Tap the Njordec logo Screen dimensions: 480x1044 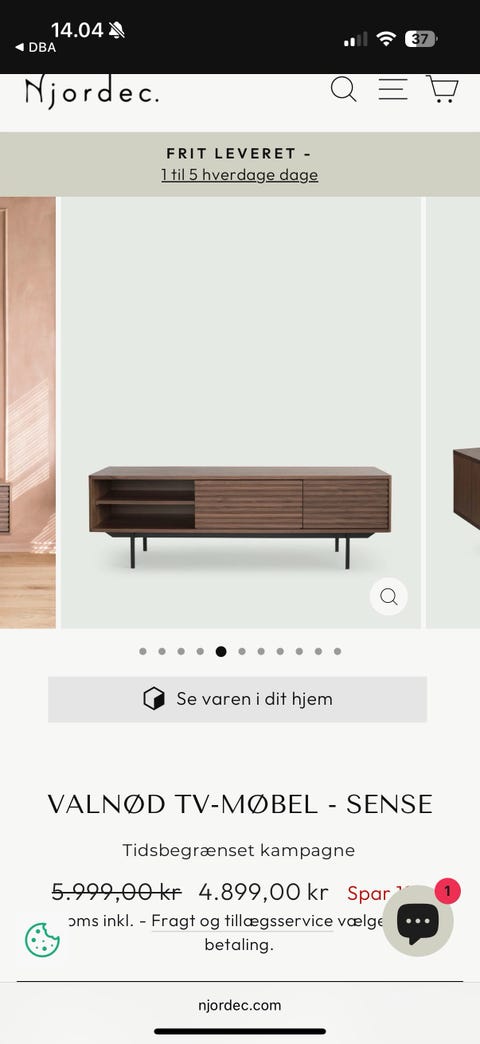pos(92,91)
